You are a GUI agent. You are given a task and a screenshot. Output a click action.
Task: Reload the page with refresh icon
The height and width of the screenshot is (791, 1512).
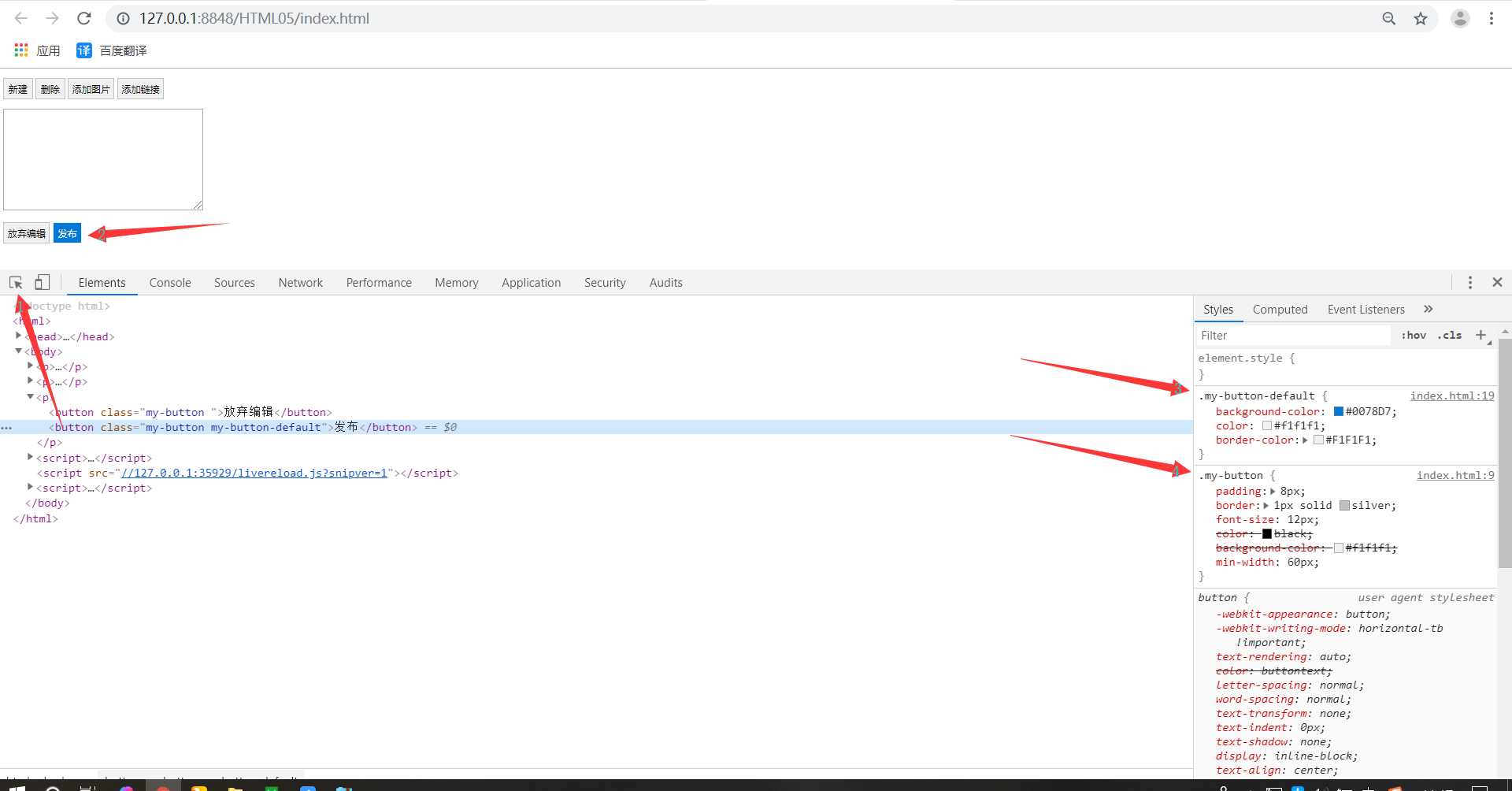pyautogui.click(x=84, y=18)
